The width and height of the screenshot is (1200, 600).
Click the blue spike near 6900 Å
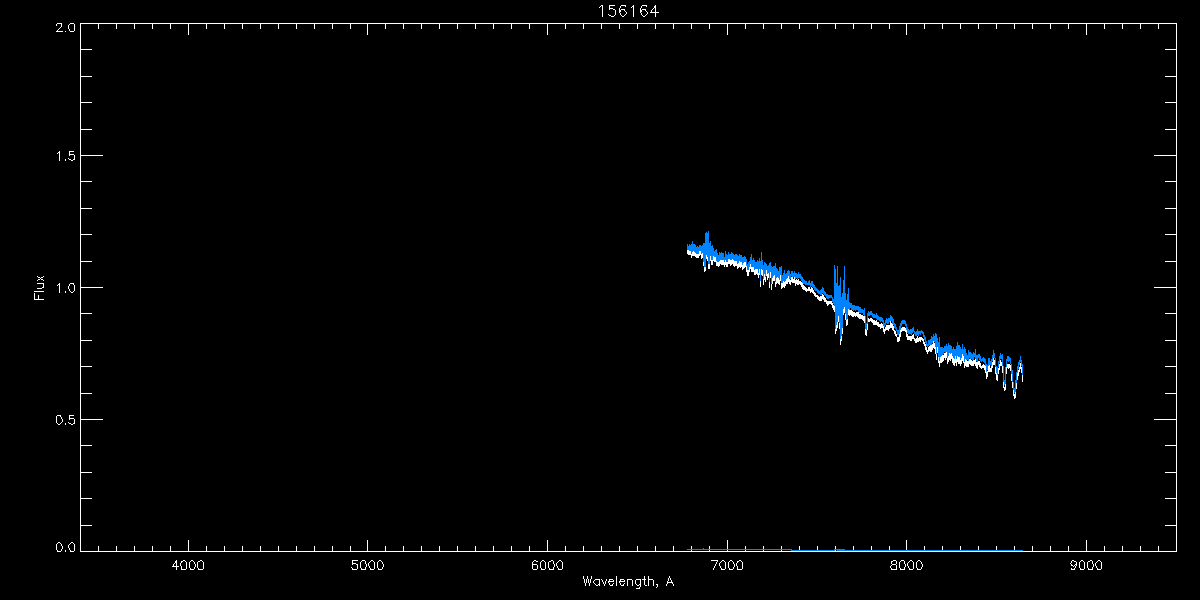point(707,245)
